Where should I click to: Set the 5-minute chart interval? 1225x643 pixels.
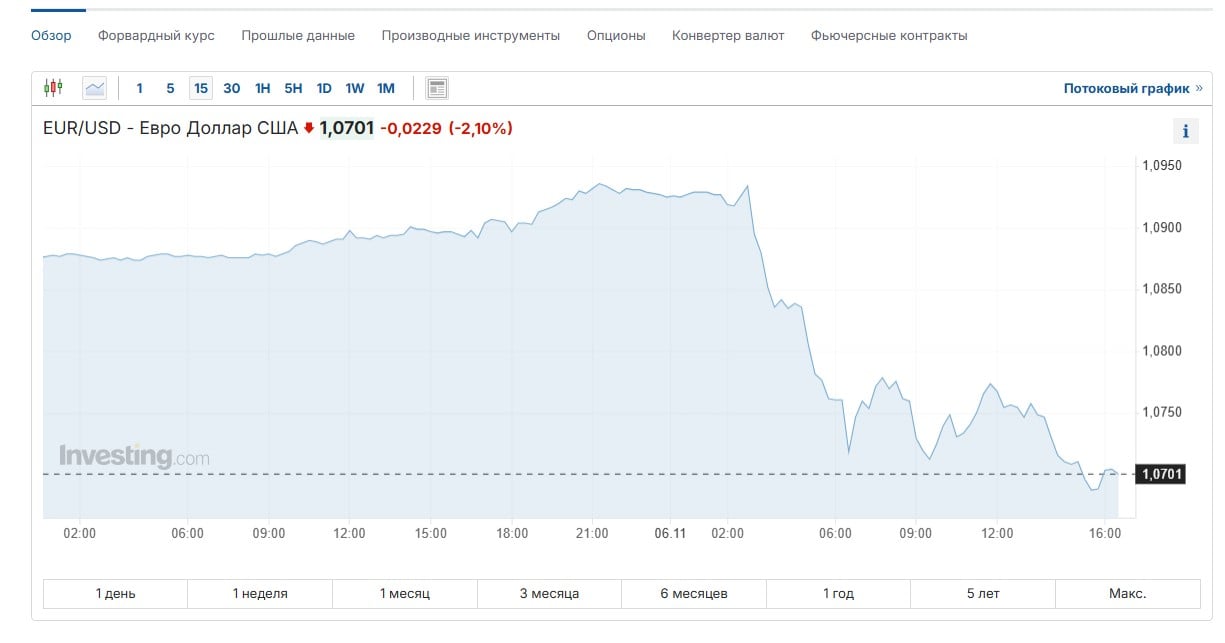coord(170,88)
